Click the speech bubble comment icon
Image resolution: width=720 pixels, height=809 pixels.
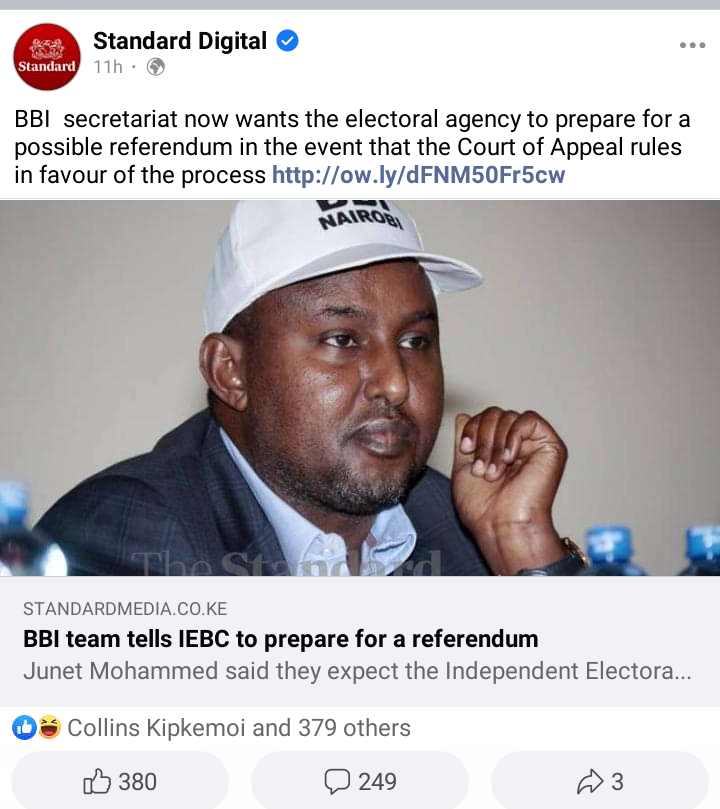(x=337, y=781)
